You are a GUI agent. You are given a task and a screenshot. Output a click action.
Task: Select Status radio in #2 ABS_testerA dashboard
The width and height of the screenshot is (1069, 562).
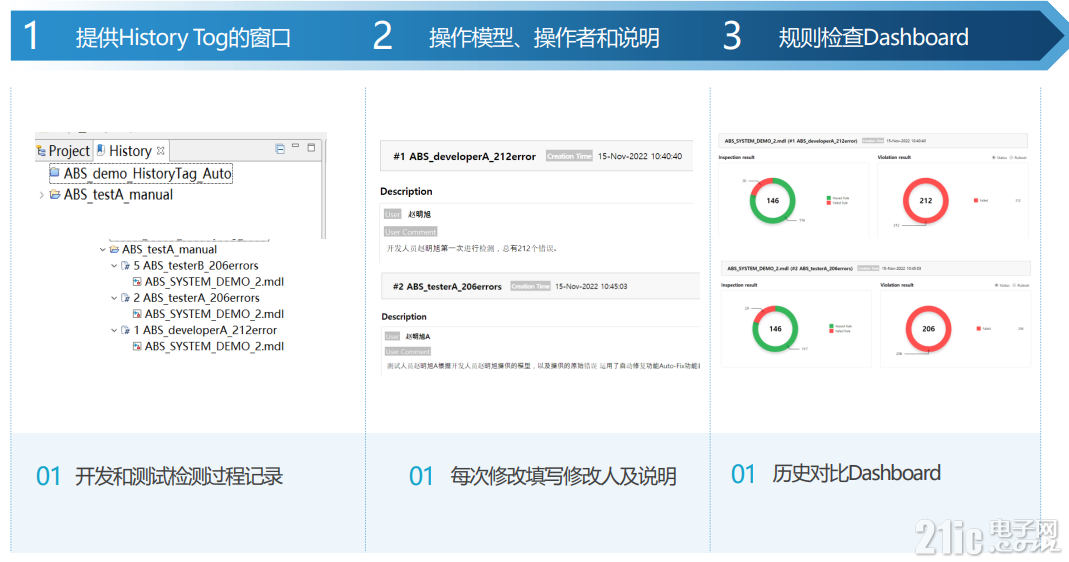click(997, 285)
